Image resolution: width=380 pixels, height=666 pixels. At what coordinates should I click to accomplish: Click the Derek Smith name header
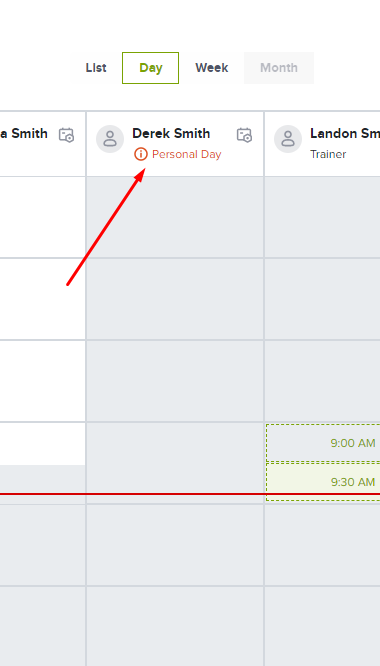click(171, 133)
